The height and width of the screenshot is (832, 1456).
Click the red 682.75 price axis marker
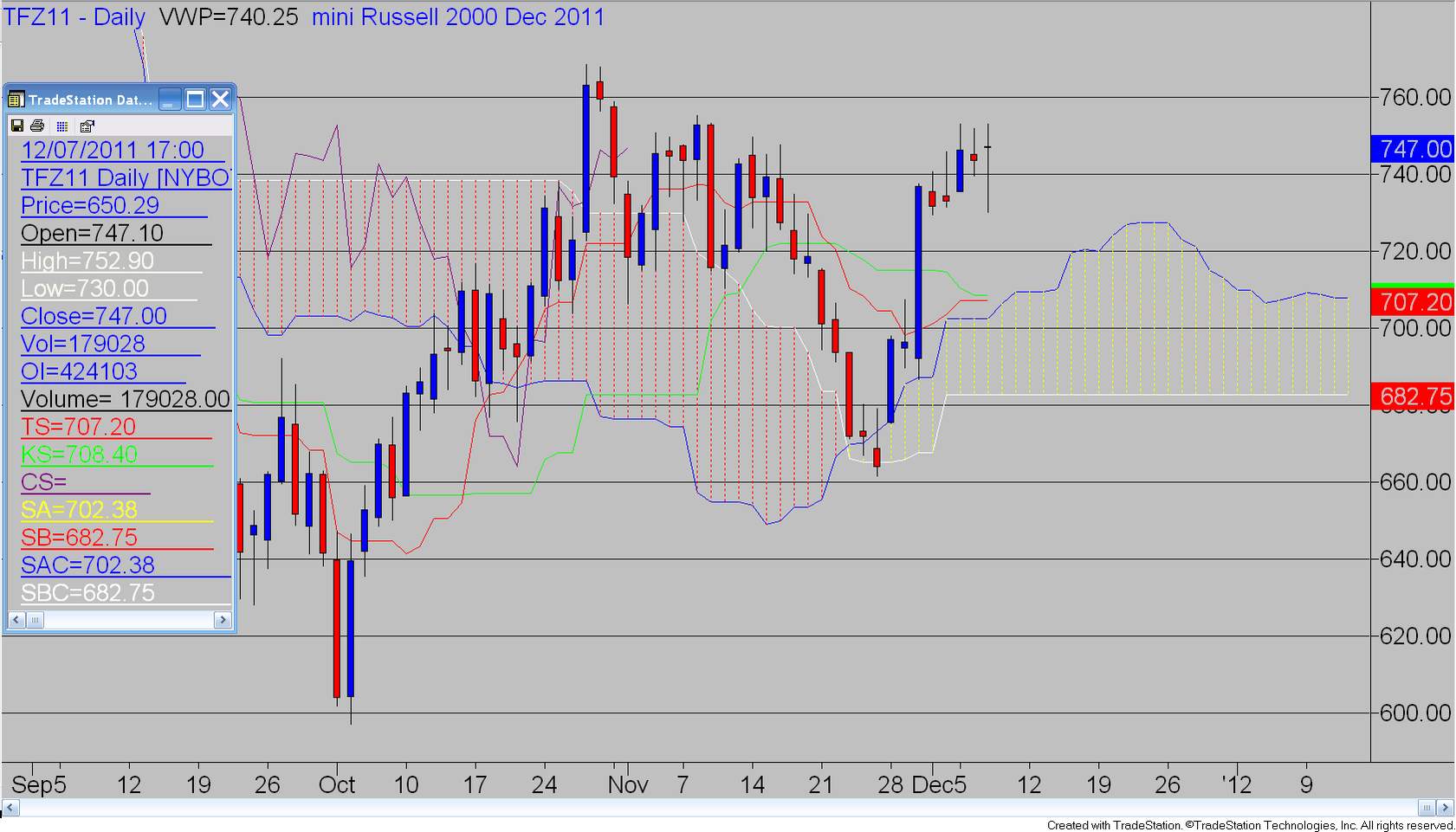click(x=1413, y=397)
